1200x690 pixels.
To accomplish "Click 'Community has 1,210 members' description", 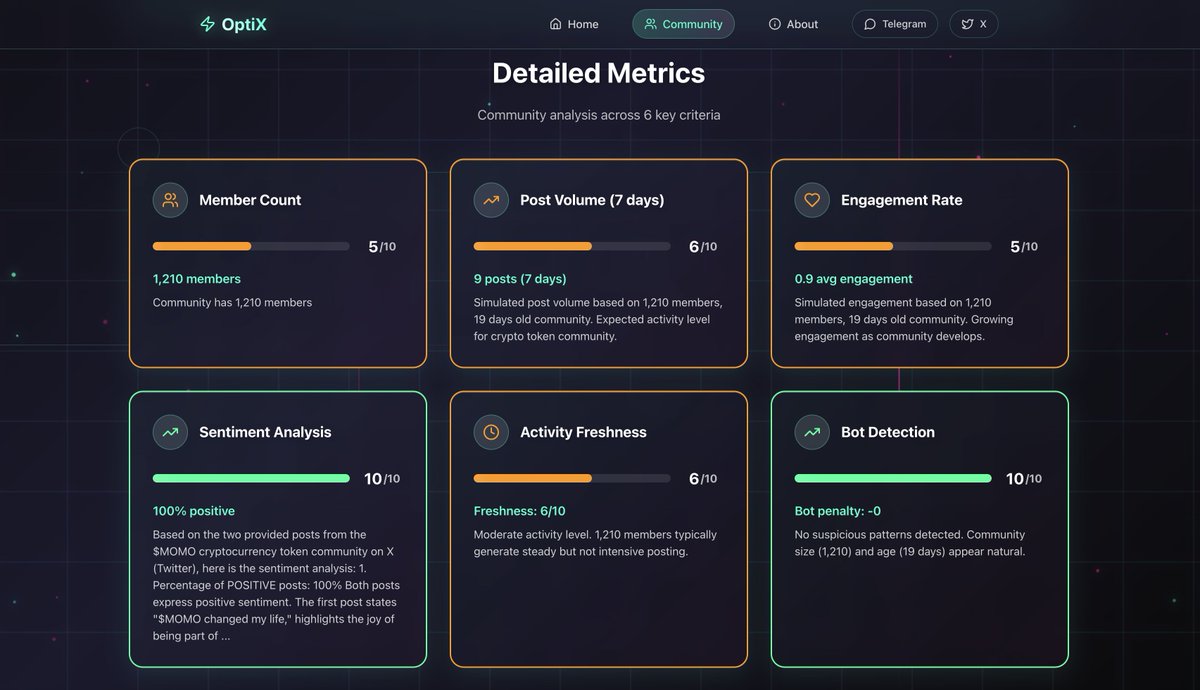I will pyautogui.click(x=232, y=302).
